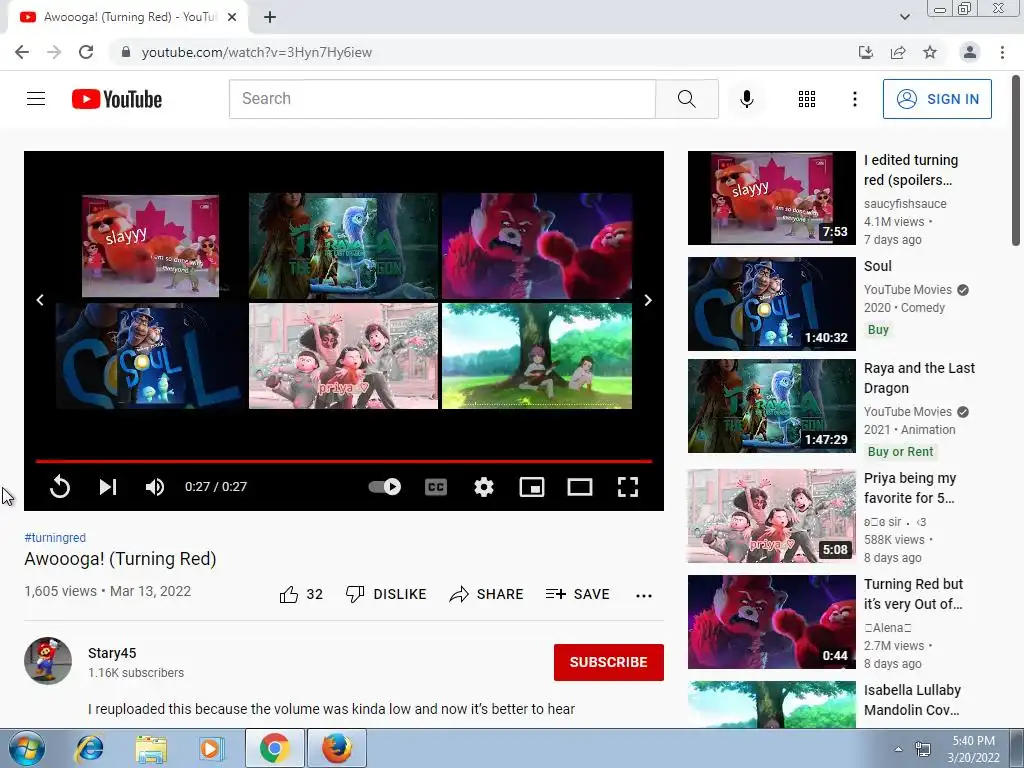
Task: Skip to the next video
Action: [108, 487]
